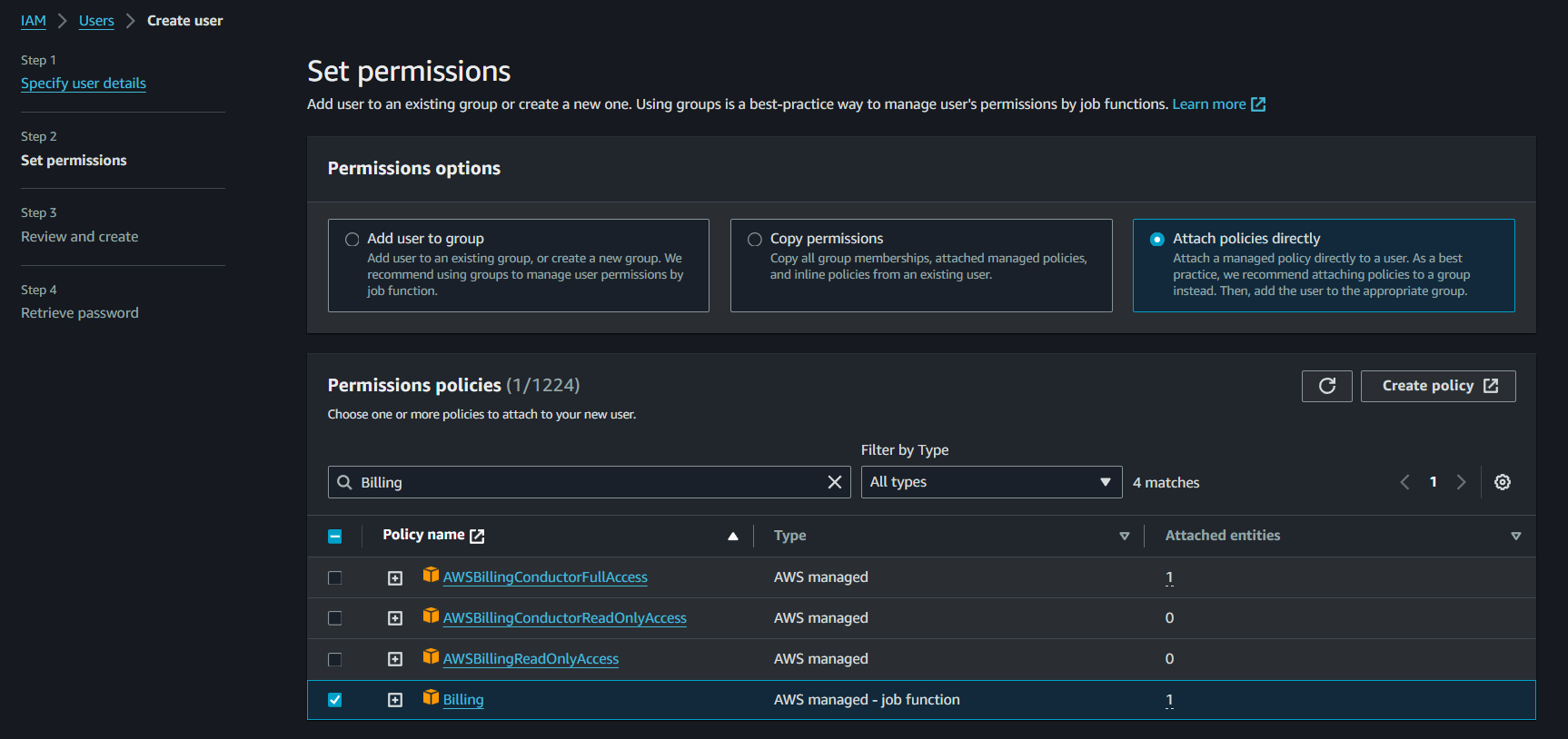Click the refresh policies icon button
1568x739 pixels.
tap(1326, 386)
